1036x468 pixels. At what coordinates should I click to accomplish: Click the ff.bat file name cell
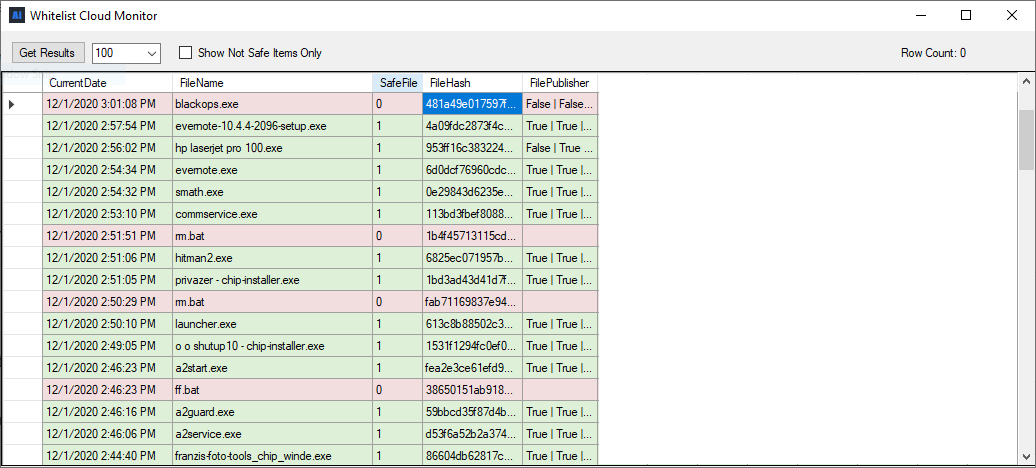[272, 390]
